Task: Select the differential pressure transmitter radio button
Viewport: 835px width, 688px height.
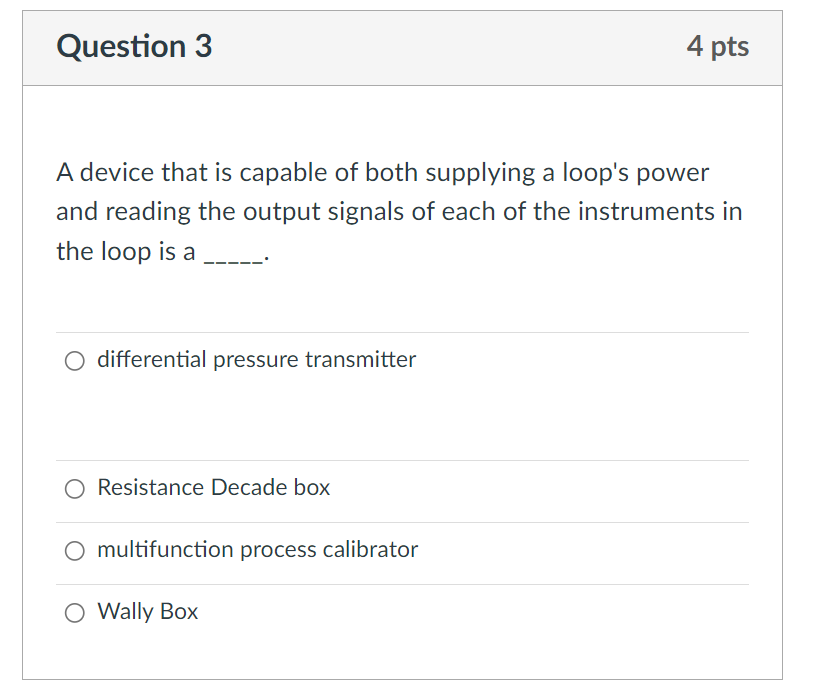Action: tap(74, 360)
